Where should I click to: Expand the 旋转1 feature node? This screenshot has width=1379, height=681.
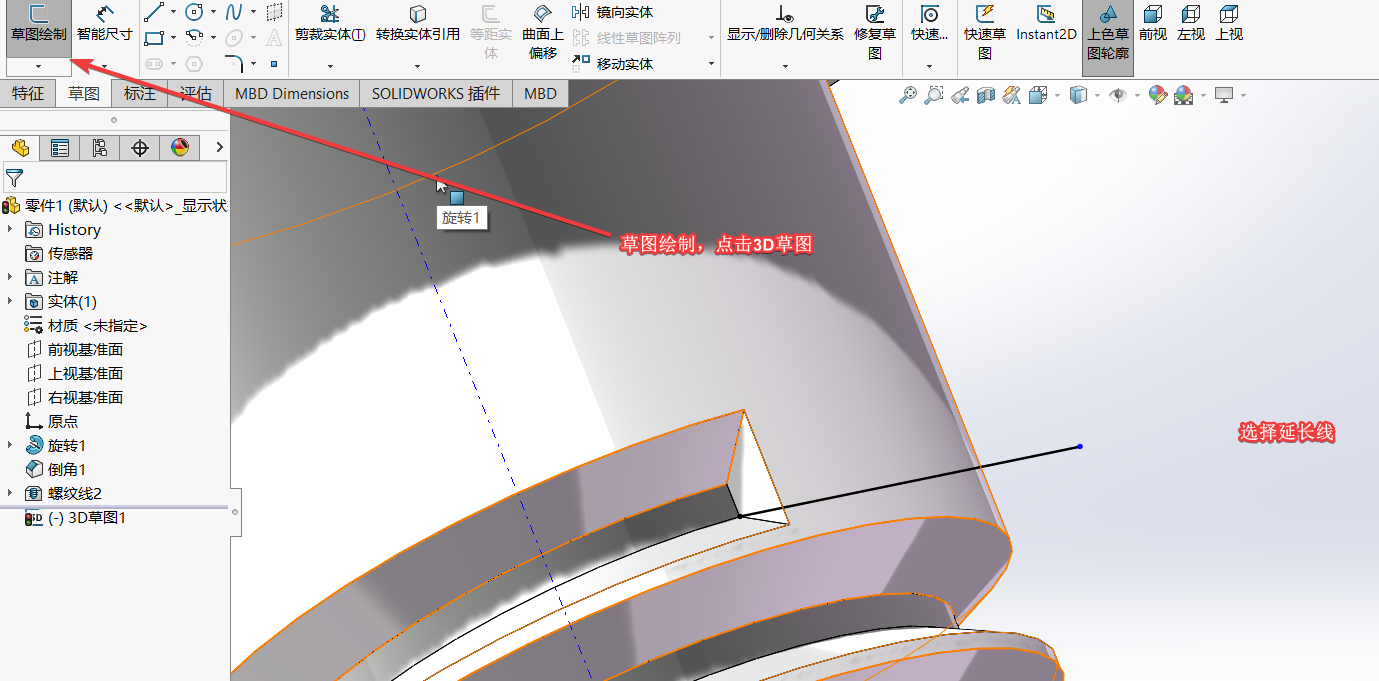(10, 445)
